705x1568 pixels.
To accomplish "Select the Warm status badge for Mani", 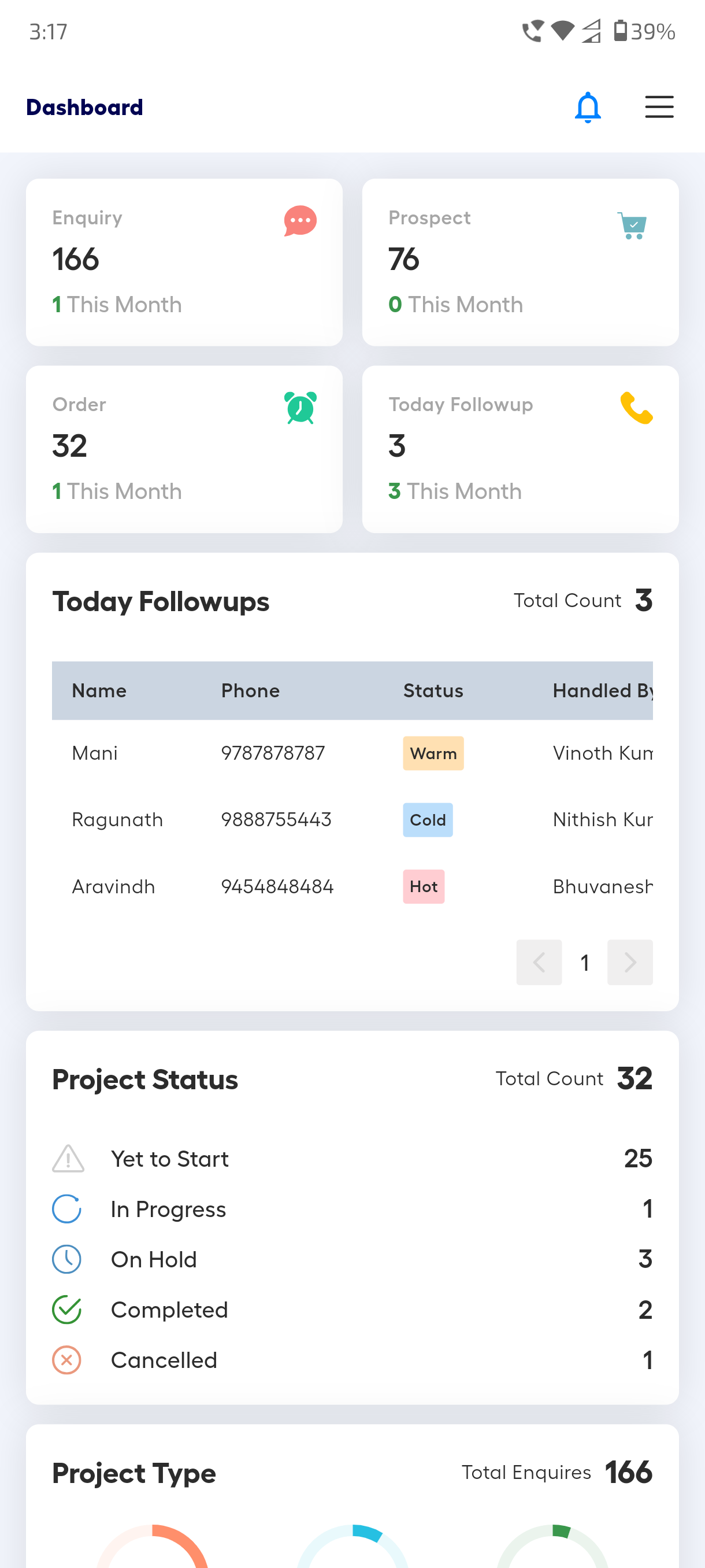I will pos(433,753).
